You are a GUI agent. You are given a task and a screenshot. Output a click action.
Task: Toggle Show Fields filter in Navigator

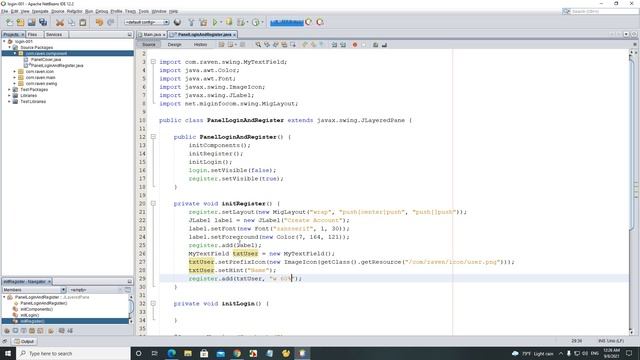point(15,331)
